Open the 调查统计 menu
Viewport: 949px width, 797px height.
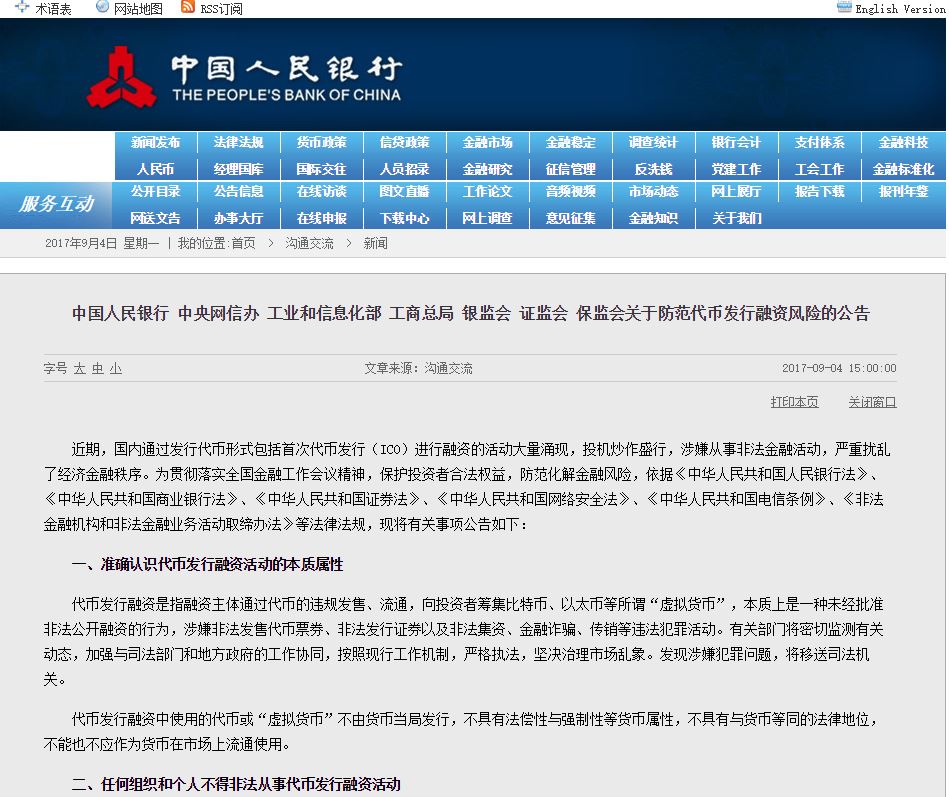tap(653, 142)
